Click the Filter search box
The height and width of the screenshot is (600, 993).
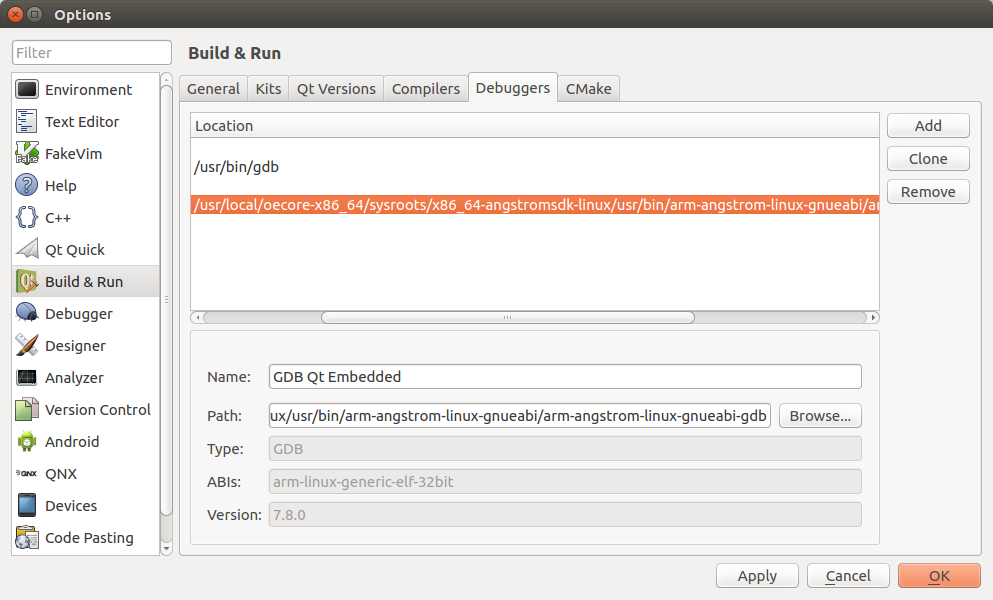tap(92, 53)
